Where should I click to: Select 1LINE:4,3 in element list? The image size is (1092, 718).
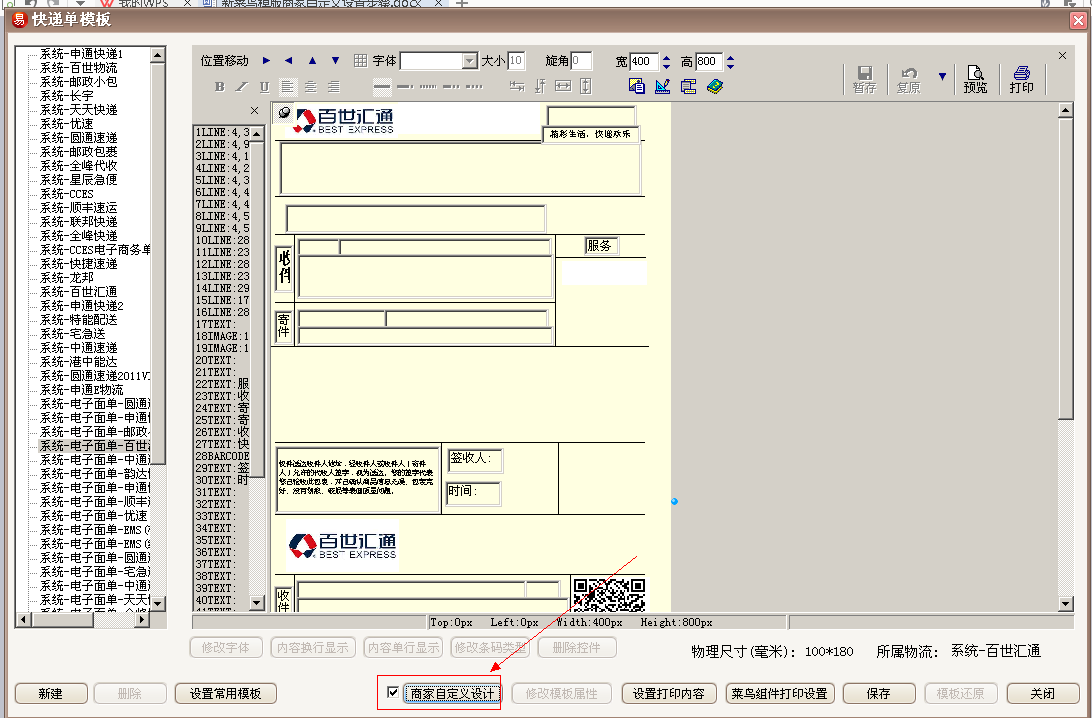[x=222, y=132]
